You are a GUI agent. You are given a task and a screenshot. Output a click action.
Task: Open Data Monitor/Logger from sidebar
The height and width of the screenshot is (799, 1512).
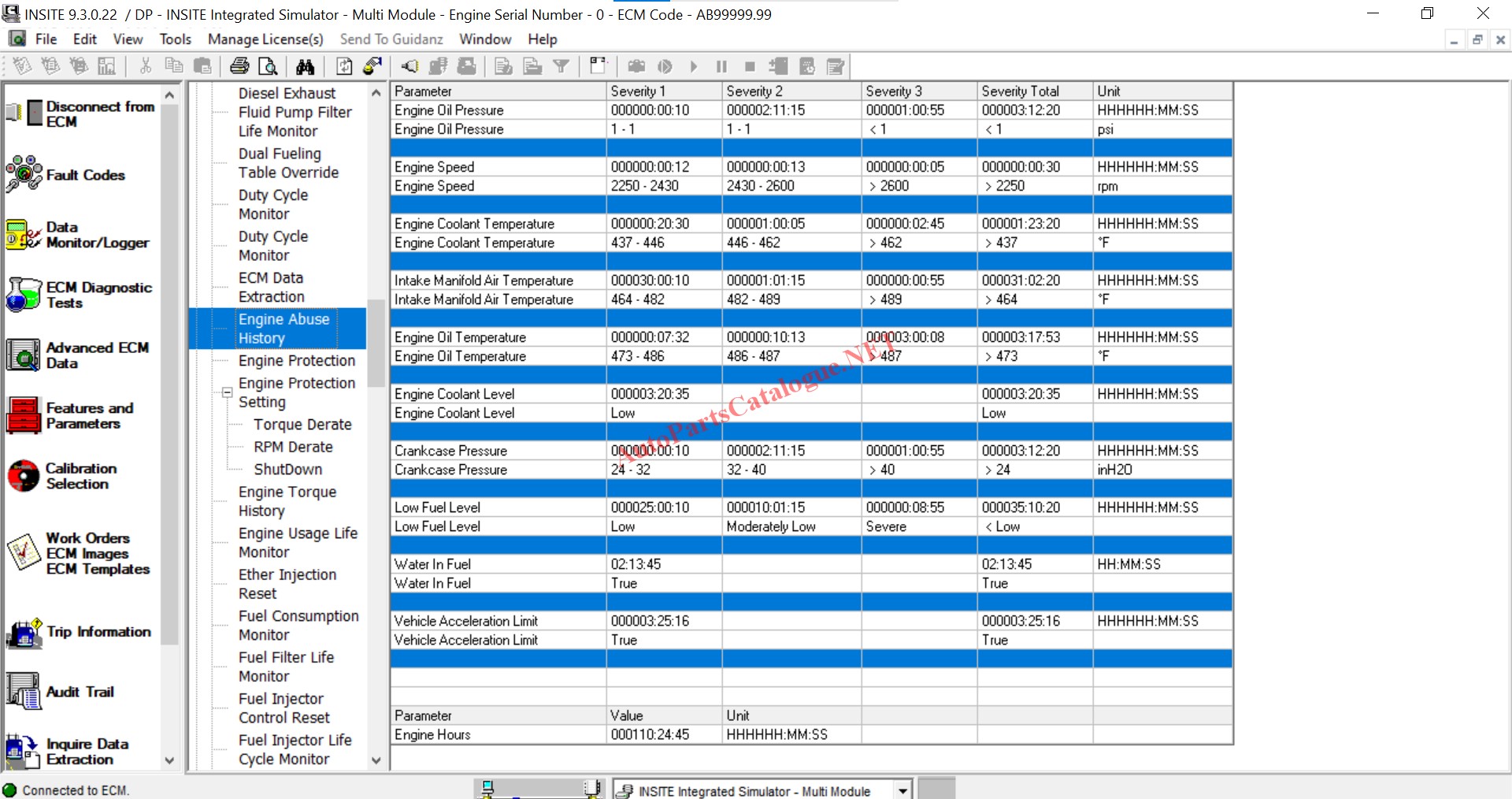pos(24,235)
